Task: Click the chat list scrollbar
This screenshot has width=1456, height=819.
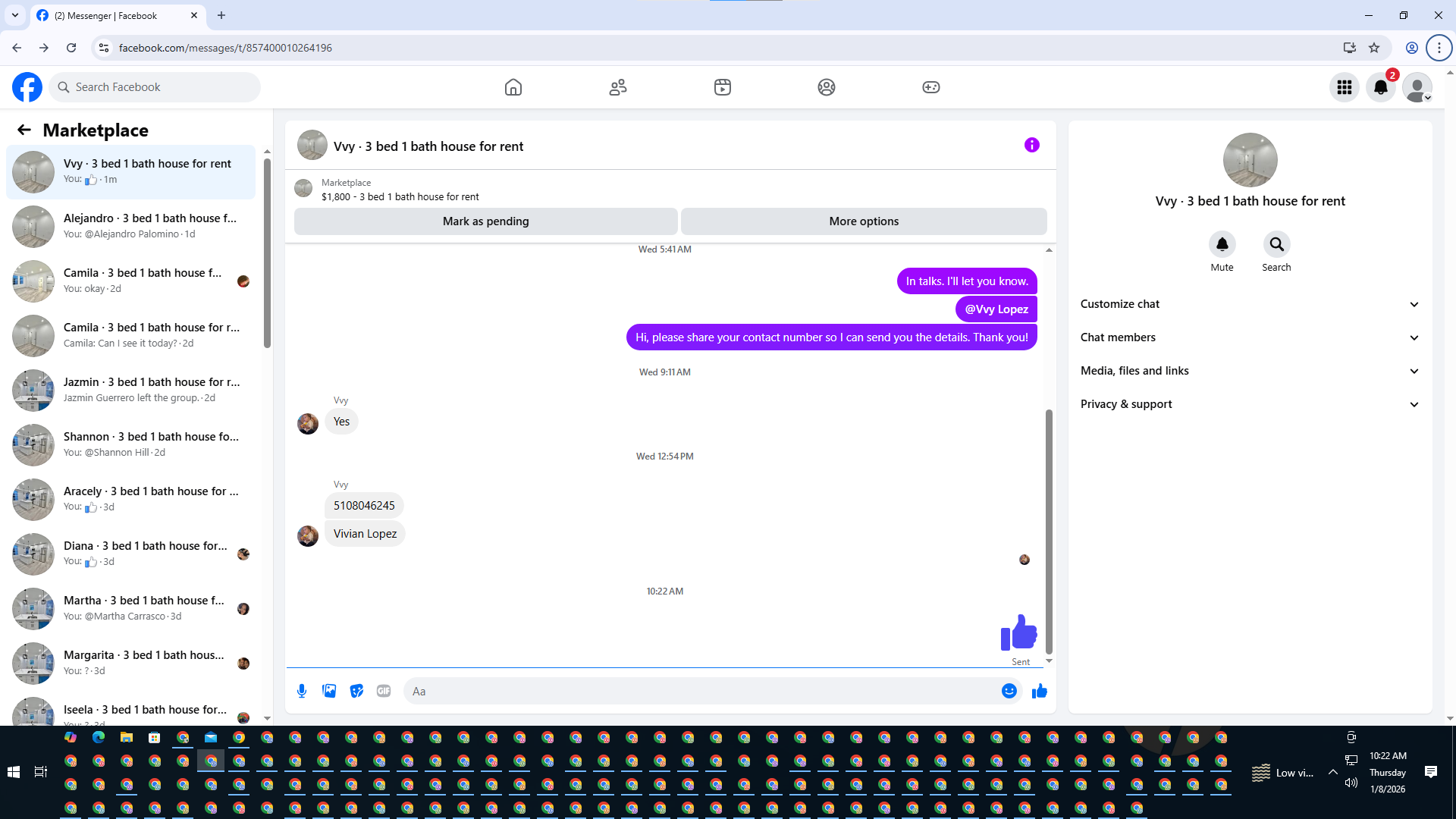Action: [267, 254]
